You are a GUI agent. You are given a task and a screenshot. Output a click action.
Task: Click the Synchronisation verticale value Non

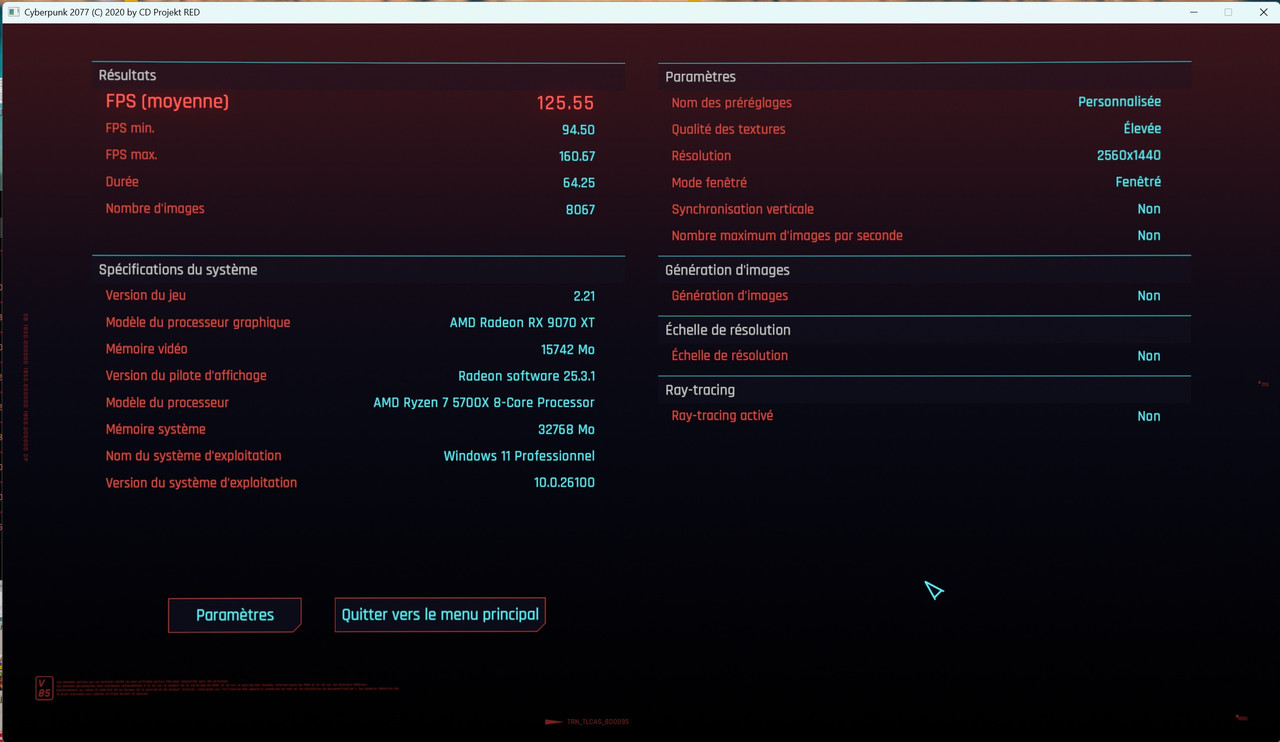1149,209
